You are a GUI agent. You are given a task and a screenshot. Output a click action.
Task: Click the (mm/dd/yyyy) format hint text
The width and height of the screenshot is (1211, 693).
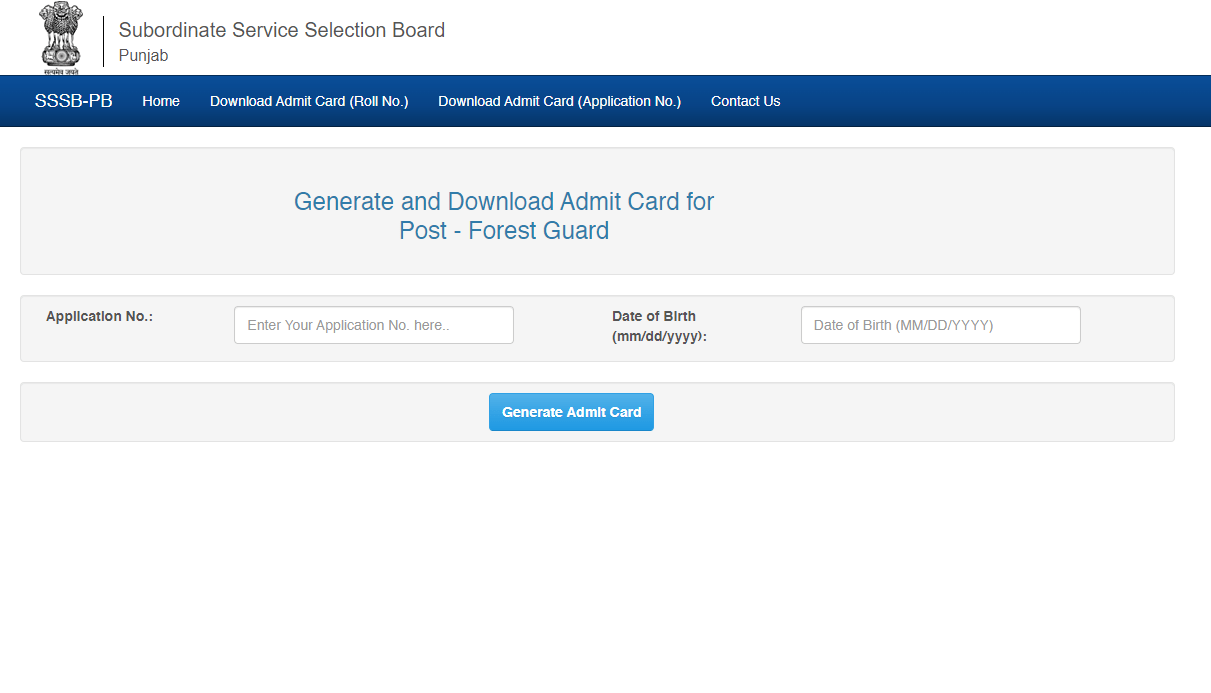click(x=659, y=337)
